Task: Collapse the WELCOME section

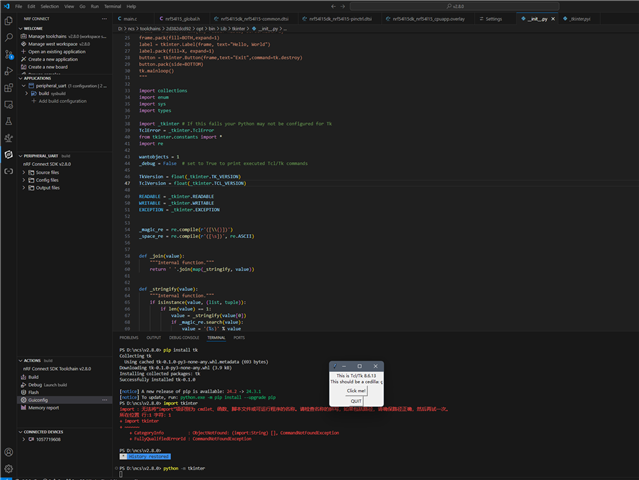Action: pyautogui.click(x=20, y=29)
